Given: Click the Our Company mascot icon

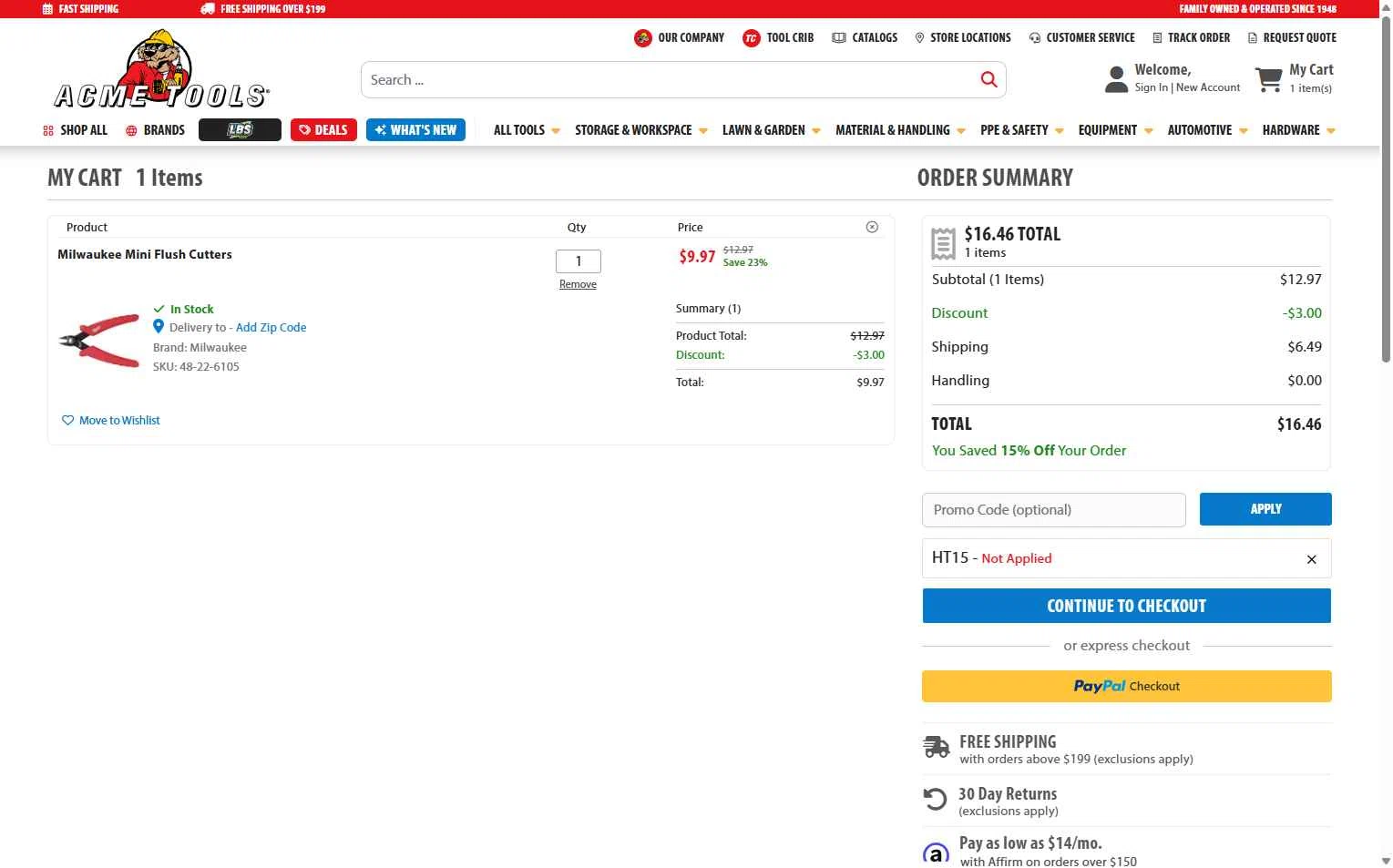Looking at the screenshot, I should coord(643,38).
